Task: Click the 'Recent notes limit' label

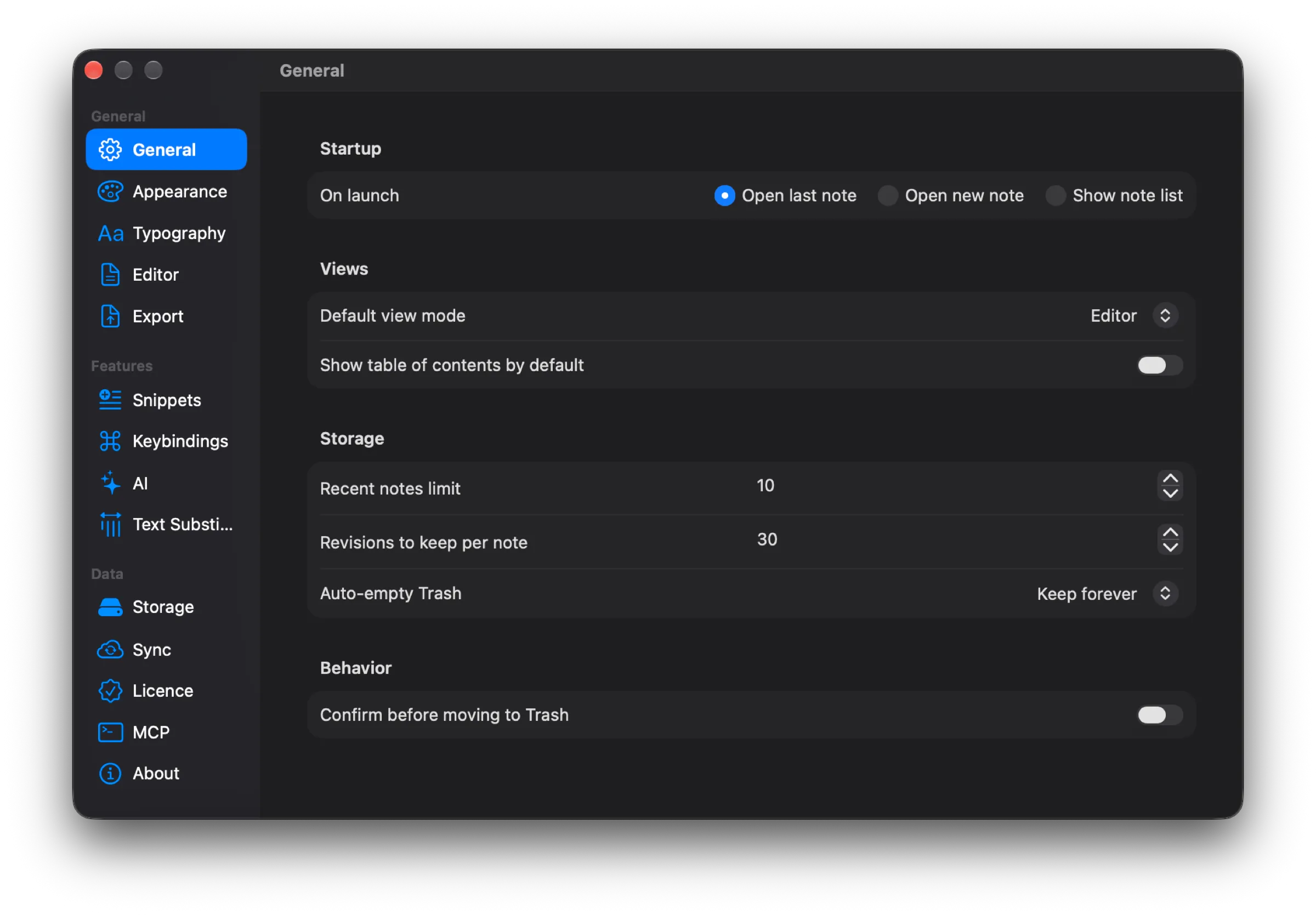Action: coord(390,488)
